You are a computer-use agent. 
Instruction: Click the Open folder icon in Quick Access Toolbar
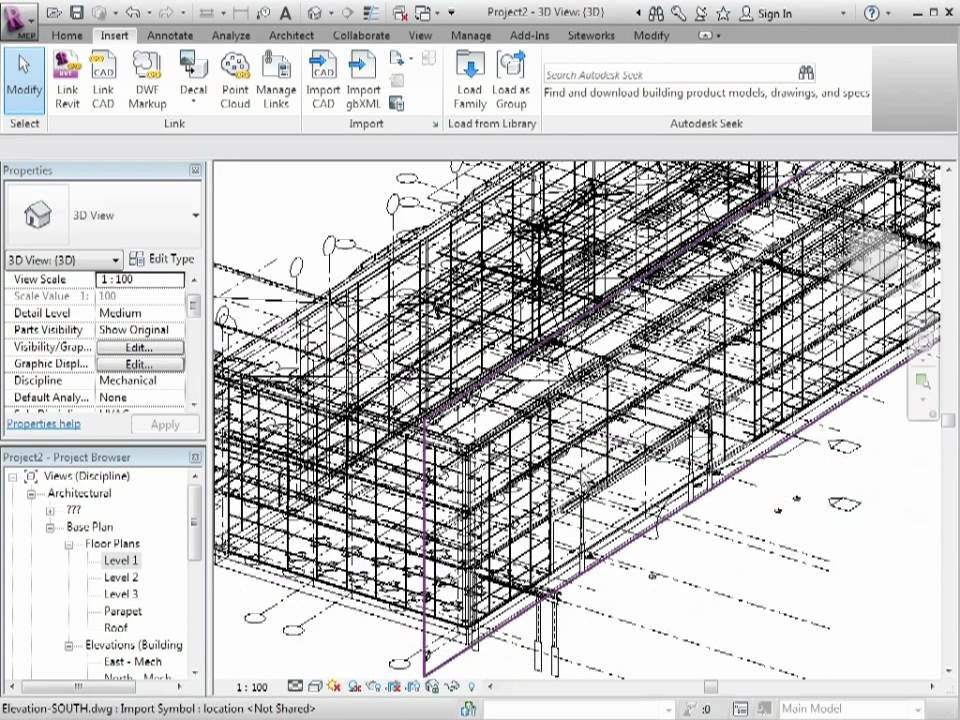tap(54, 13)
